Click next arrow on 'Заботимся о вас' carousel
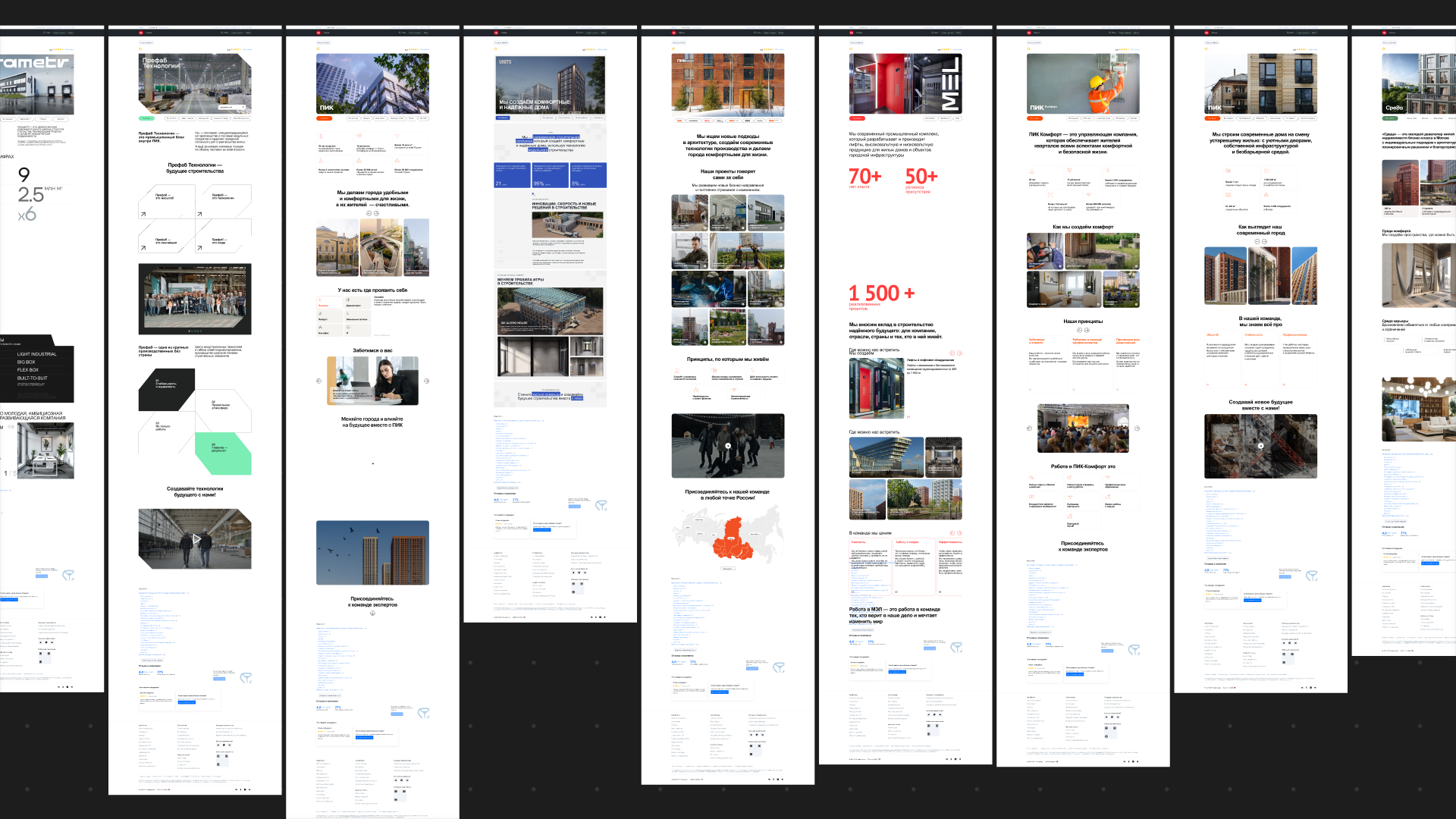 426,381
